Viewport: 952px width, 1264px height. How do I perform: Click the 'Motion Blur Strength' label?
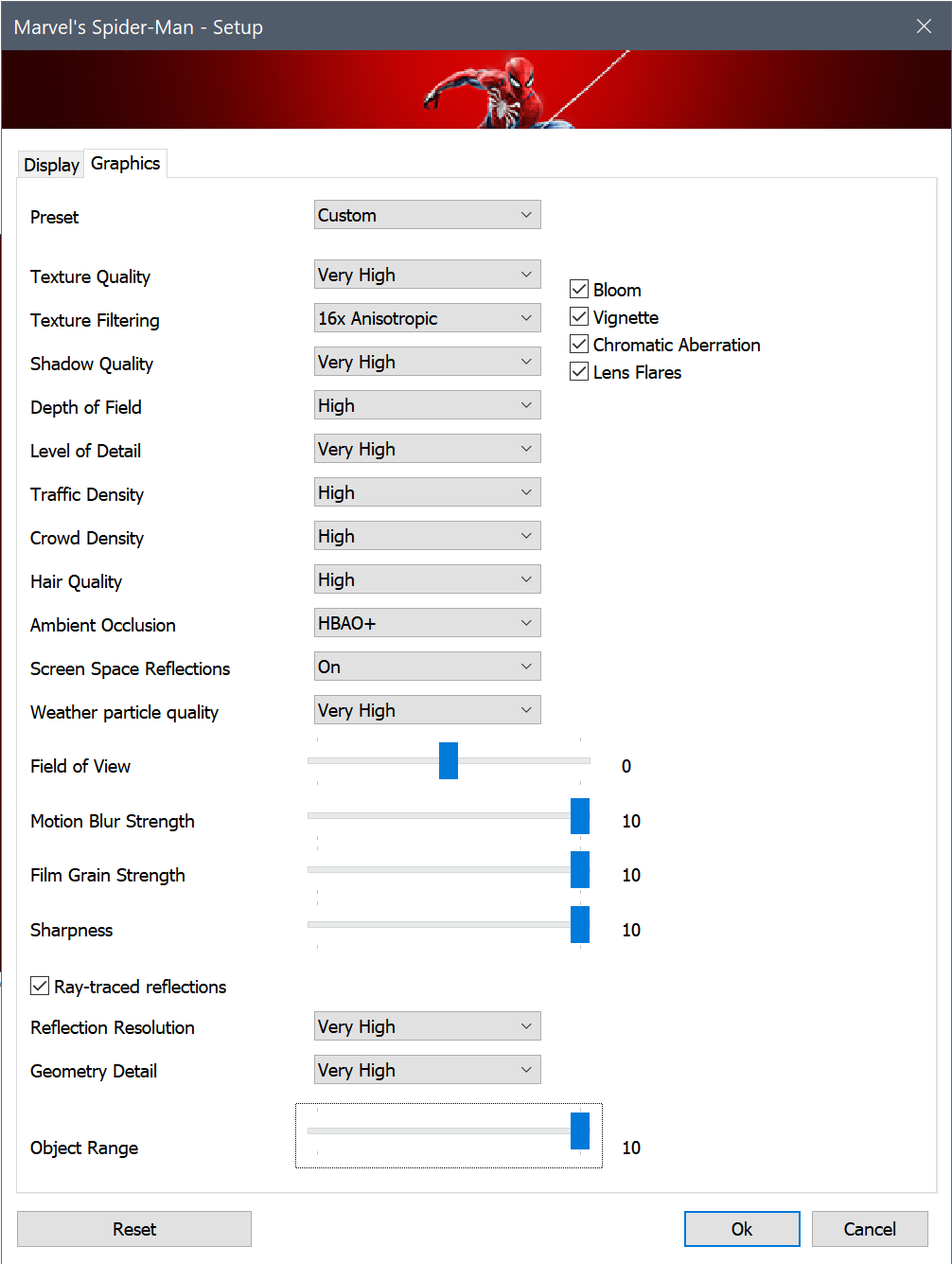point(113,821)
